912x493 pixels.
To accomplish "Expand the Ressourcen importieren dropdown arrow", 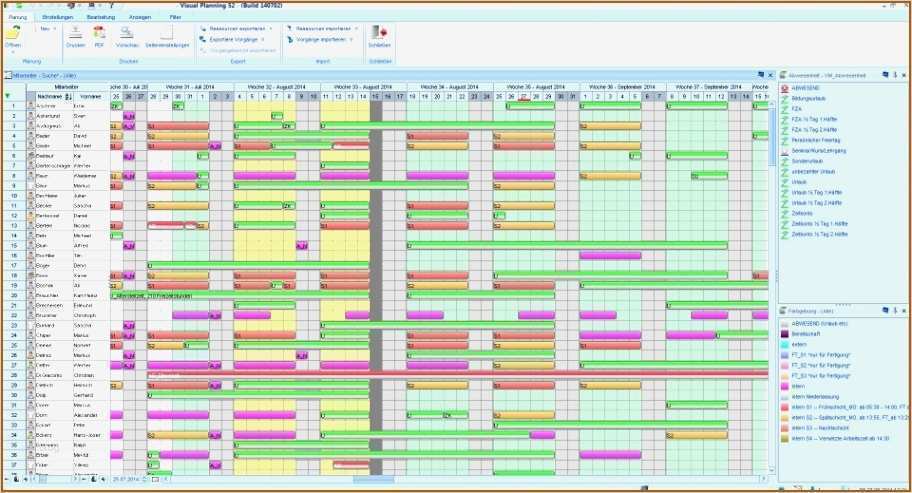I will (356, 28).
